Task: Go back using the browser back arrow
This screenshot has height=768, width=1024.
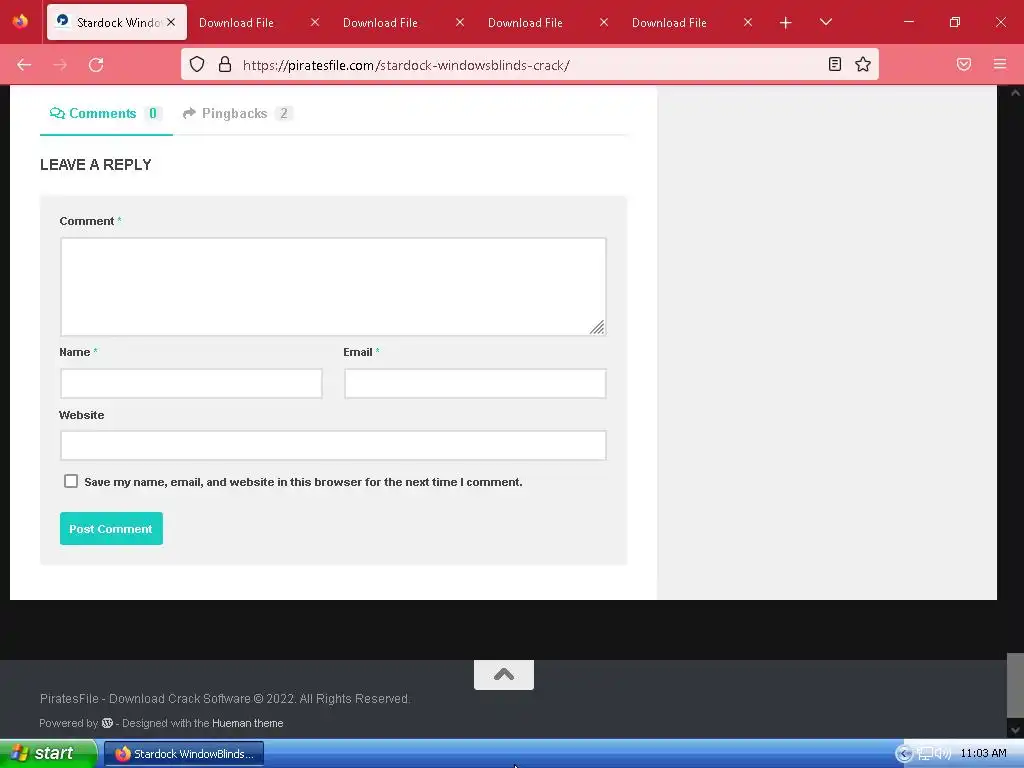Action: [x=24, y=65]
